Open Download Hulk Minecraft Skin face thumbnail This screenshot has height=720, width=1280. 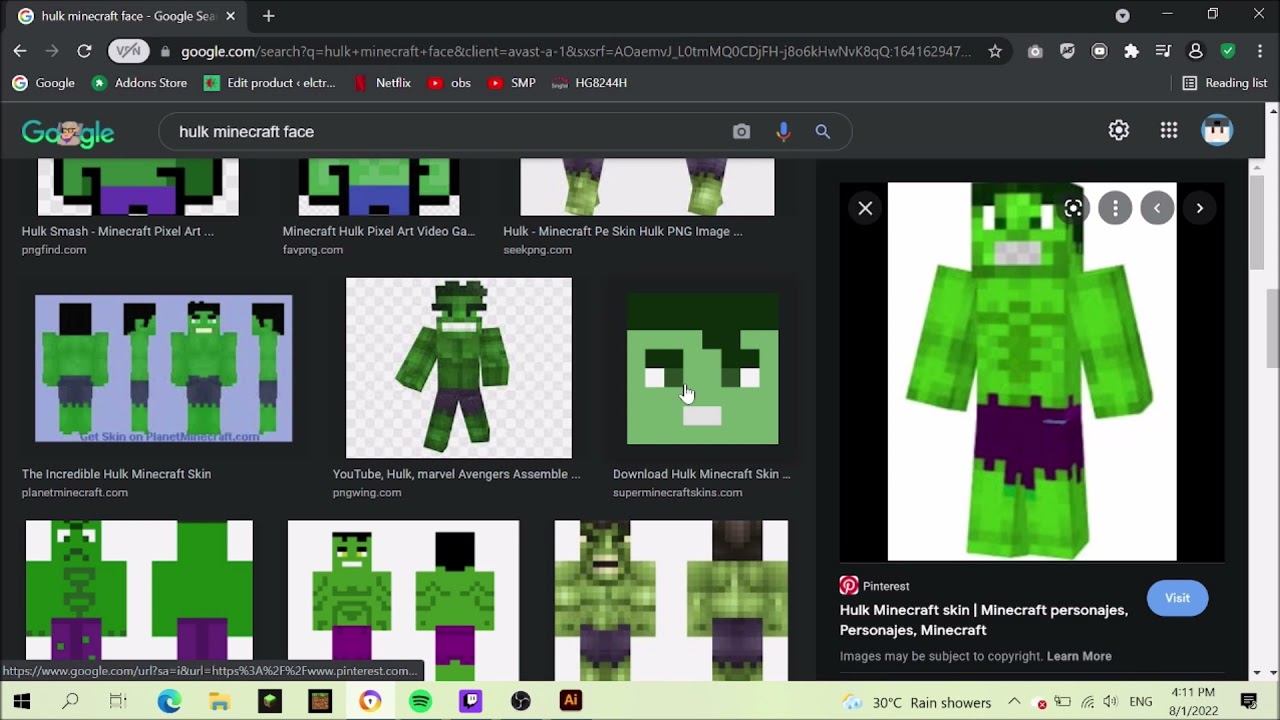(702, 368)
